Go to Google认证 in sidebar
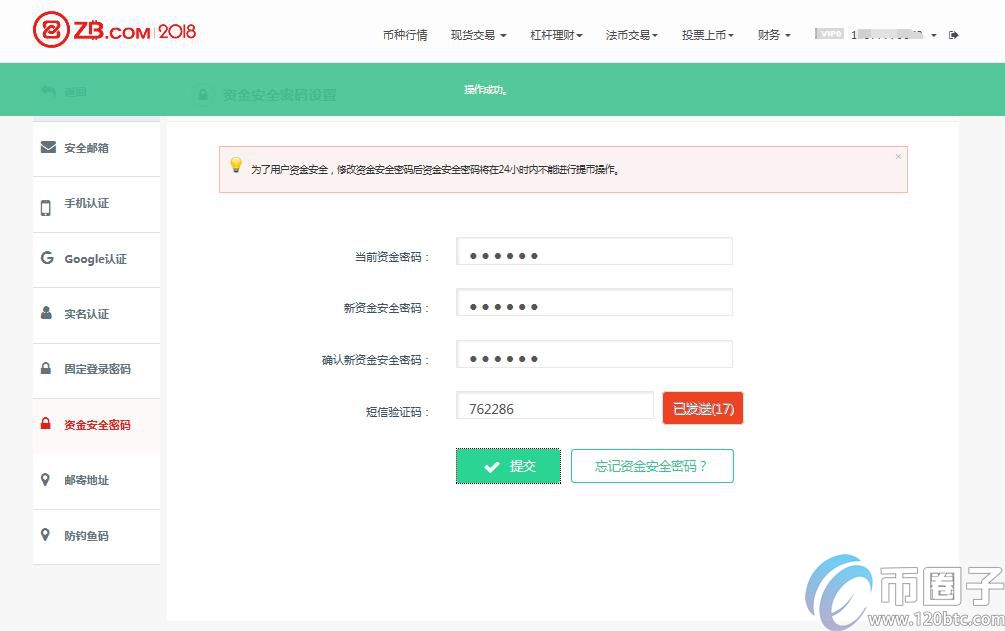The width and height of the screenshot is (1005, 631). (96, 260)
